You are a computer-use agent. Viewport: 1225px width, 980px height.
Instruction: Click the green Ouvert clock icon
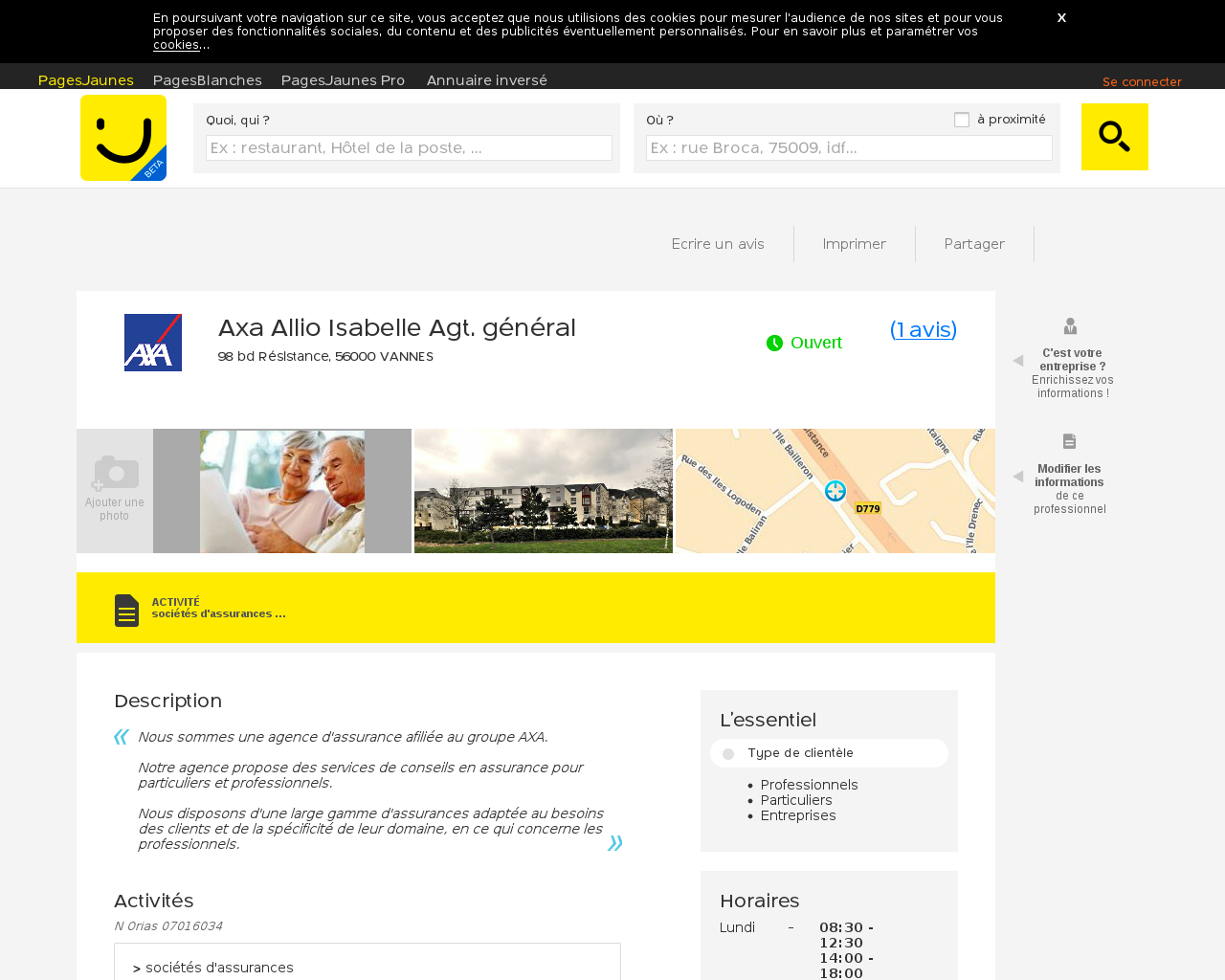point(775,343)
